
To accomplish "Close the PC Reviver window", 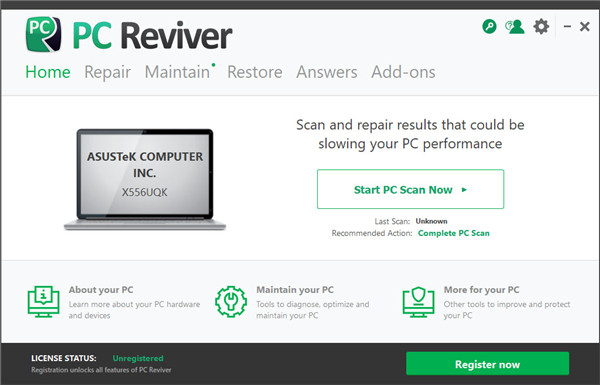I will (585, 26).
